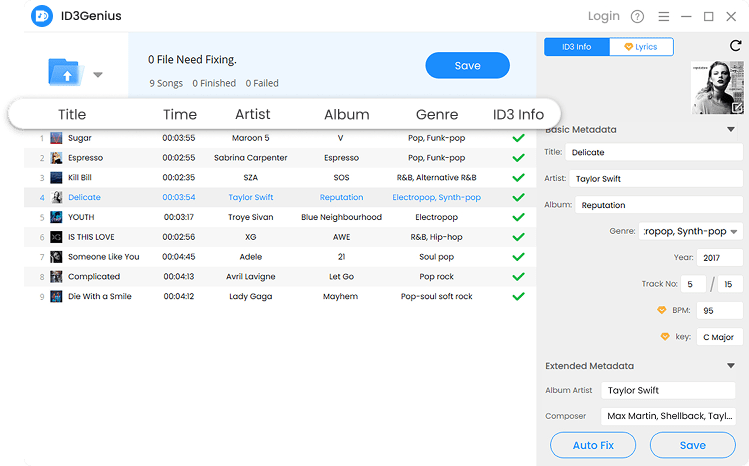Screen dimensions: 749x466
Task: Click the green checkmark for Kill Bill
Action: (x=518, y=178)
